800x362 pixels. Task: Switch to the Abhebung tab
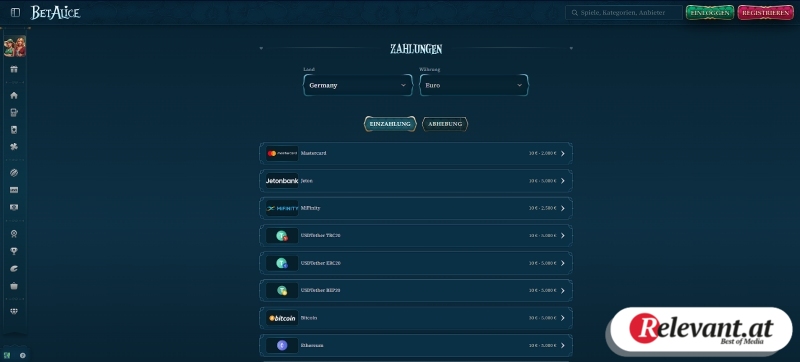click(445, 124)
